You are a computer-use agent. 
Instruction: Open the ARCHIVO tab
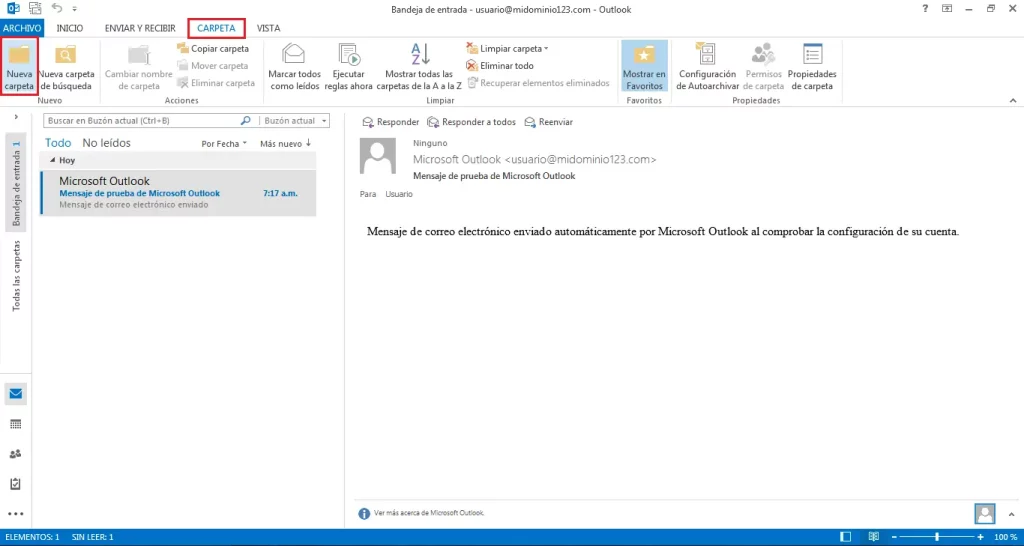(x=22, y=28)
